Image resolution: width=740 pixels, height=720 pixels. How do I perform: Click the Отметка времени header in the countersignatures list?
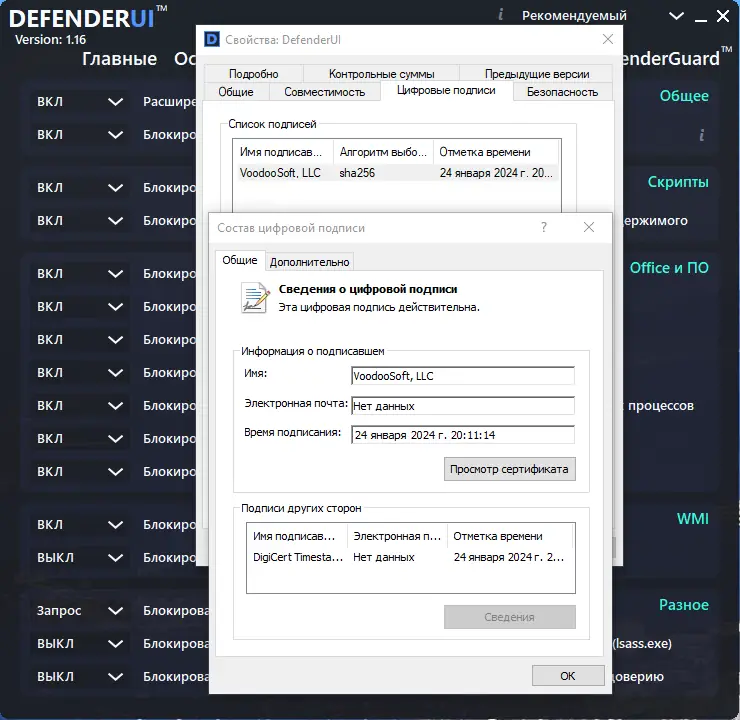(510, 536)
